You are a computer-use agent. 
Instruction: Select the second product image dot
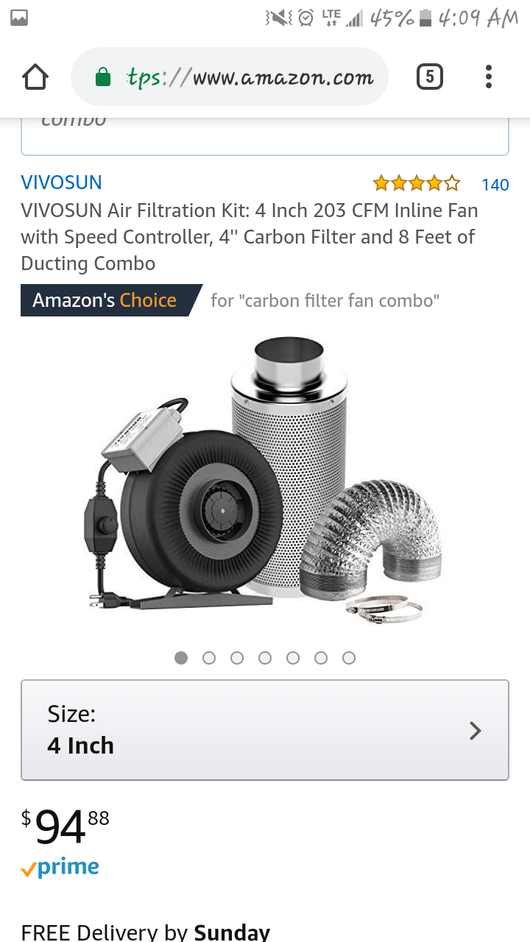(209, 658)
